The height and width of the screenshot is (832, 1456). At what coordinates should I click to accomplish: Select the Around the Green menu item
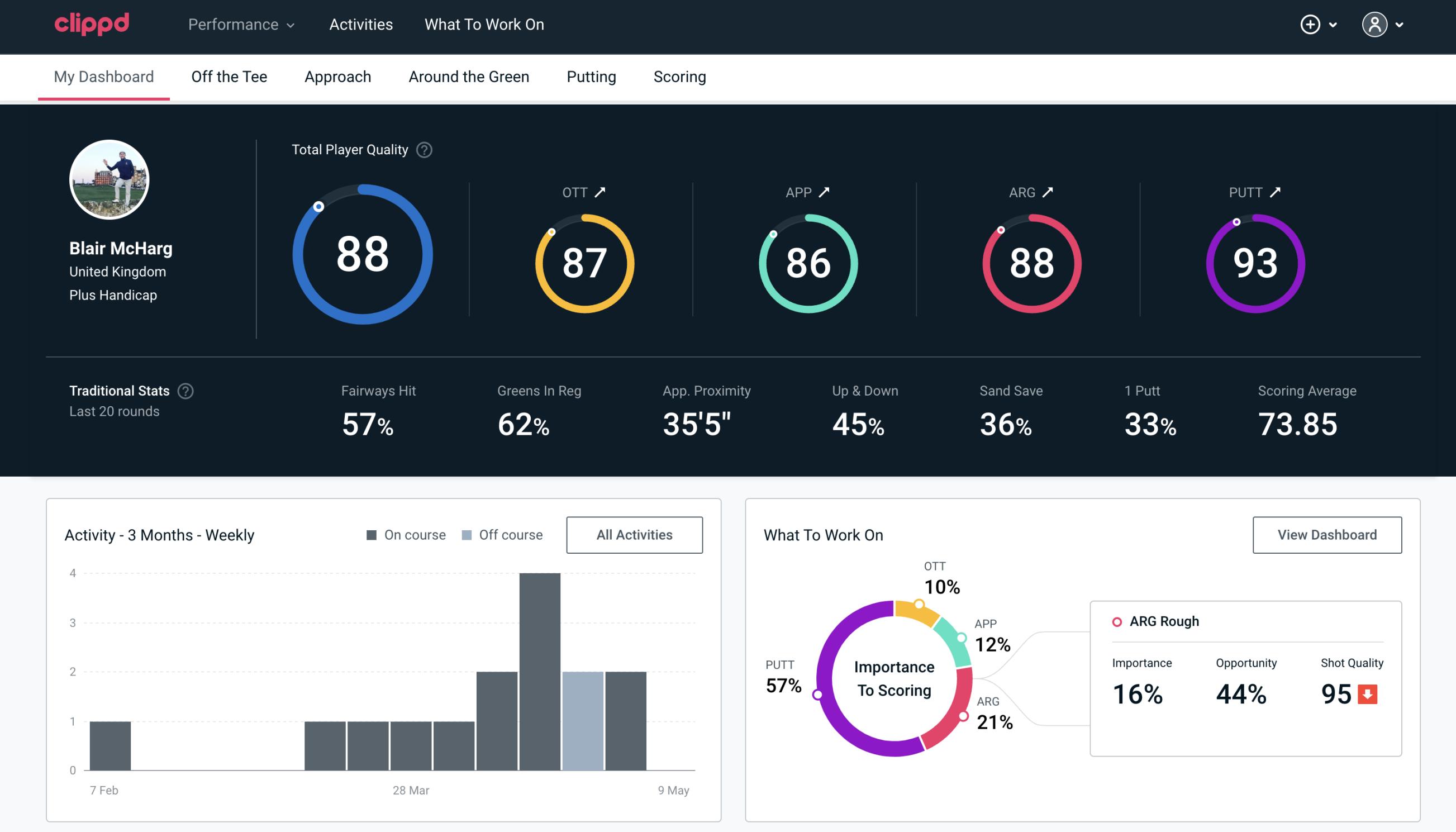469,76
